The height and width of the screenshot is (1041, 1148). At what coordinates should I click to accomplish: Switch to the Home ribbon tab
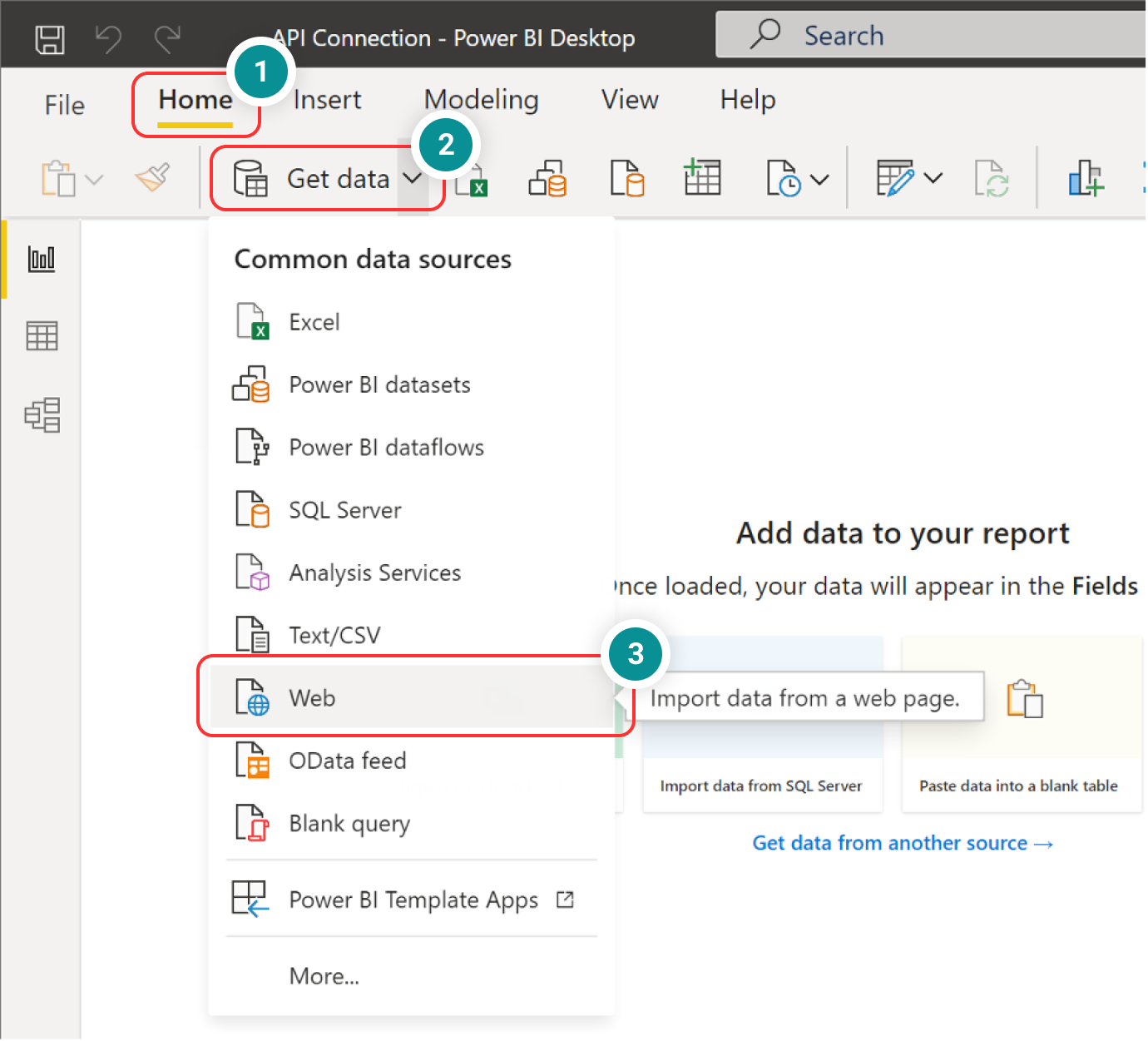195,100
